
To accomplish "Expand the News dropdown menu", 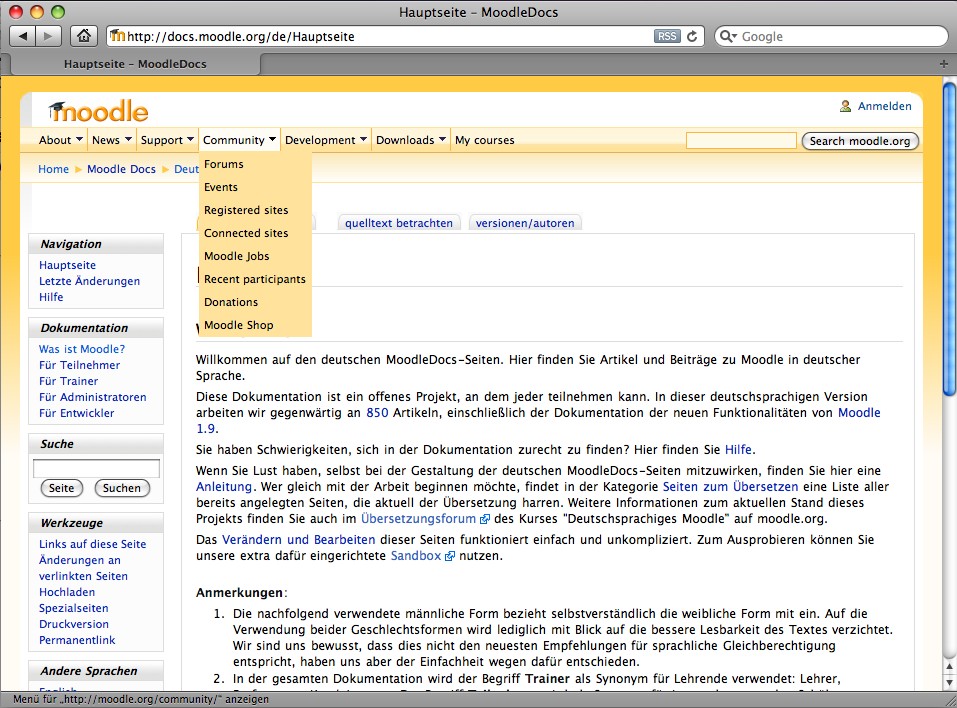I will tap(112, 140).
